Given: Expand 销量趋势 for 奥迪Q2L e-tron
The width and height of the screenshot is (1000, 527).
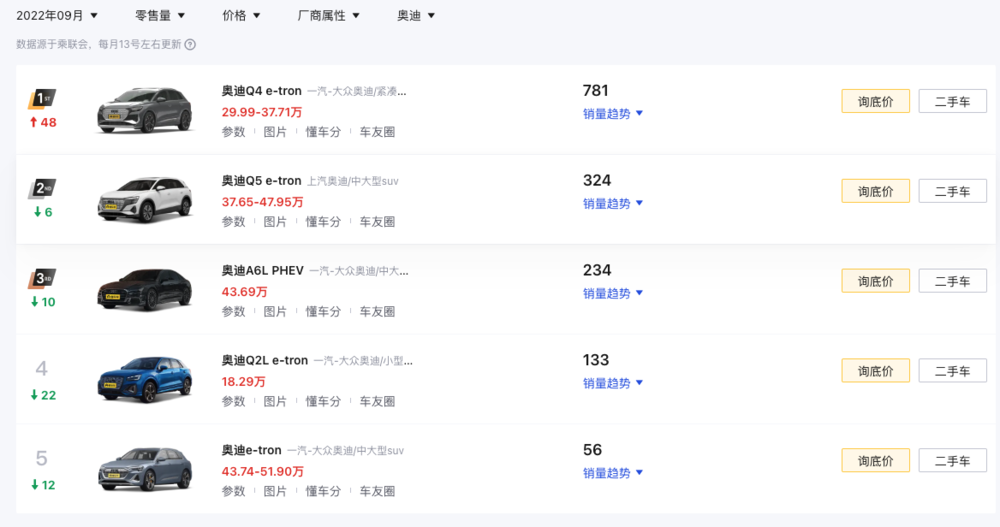Looking at the screenshot, I should tap(613, 383).
